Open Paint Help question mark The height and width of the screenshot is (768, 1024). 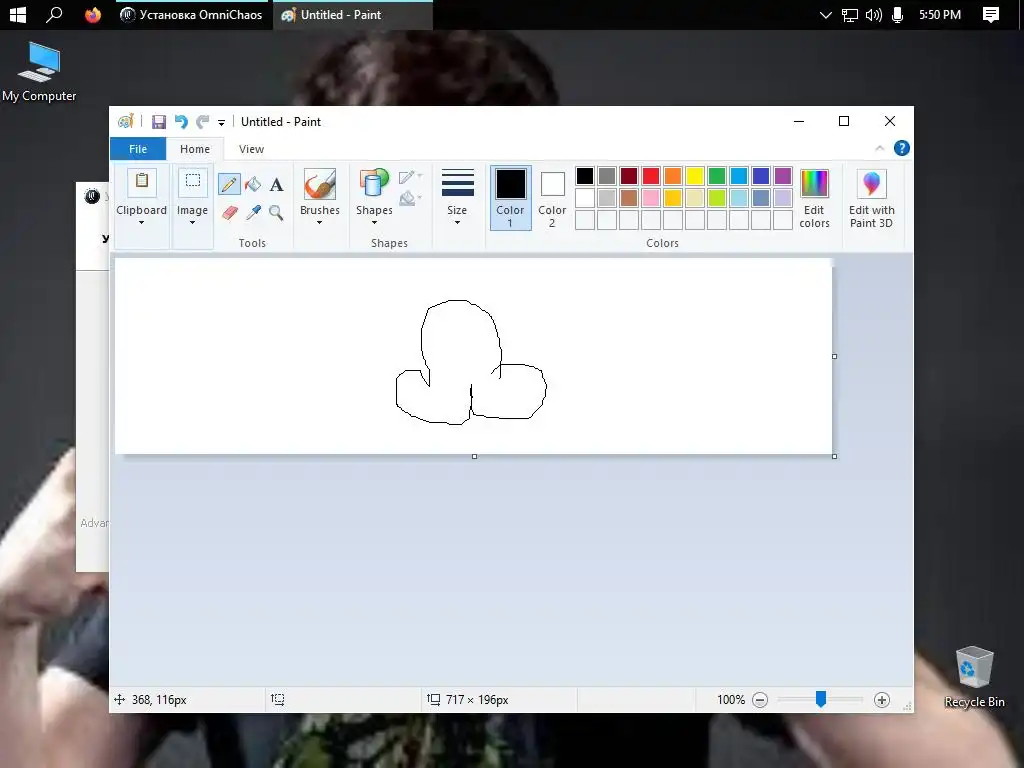(x=902, y=148)
